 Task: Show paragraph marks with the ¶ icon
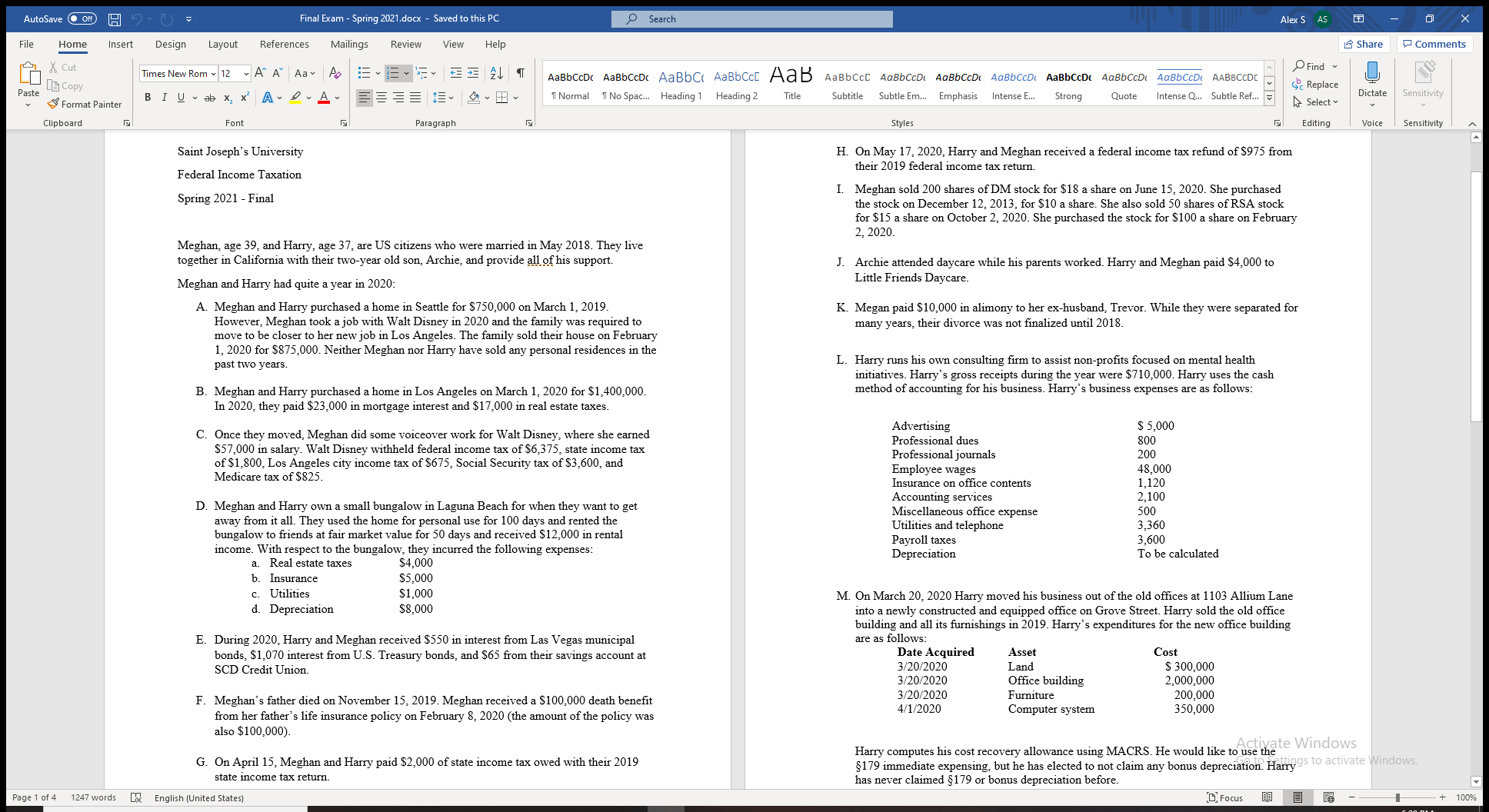(x=520, y=72)
